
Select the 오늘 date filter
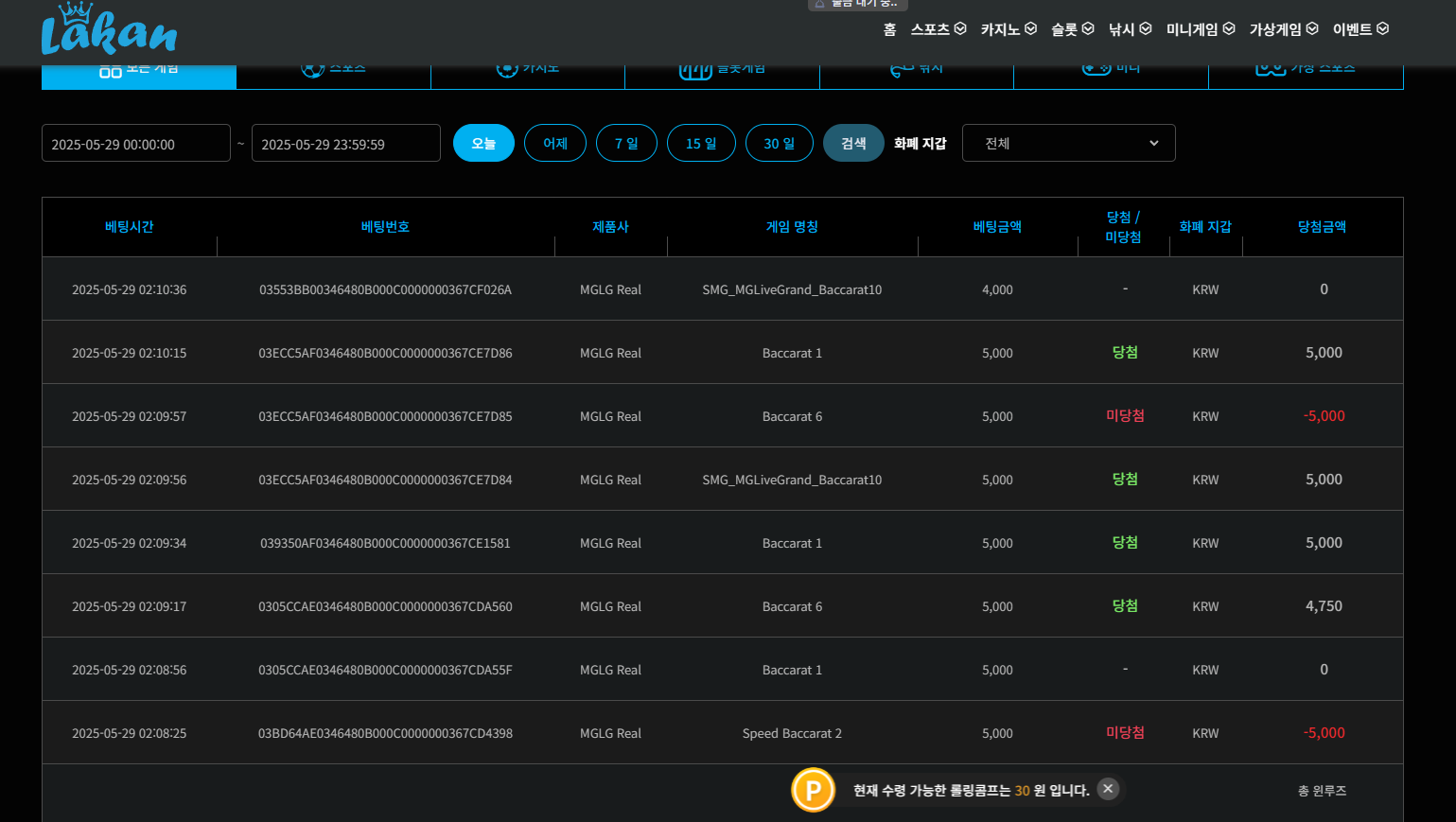click(483, 143)
